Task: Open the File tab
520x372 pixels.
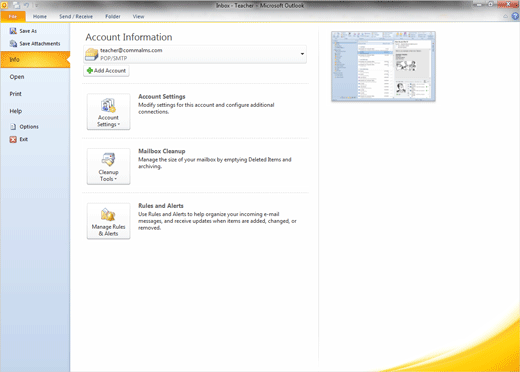Action: [13, 16]
